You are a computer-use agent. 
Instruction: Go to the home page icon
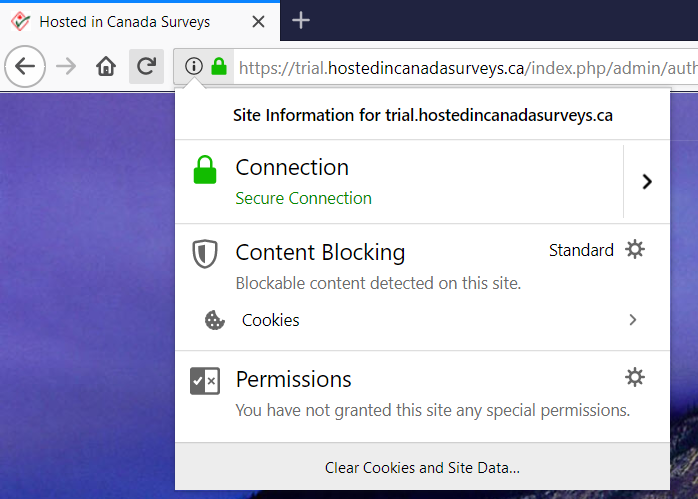click(x=106, y=67)
